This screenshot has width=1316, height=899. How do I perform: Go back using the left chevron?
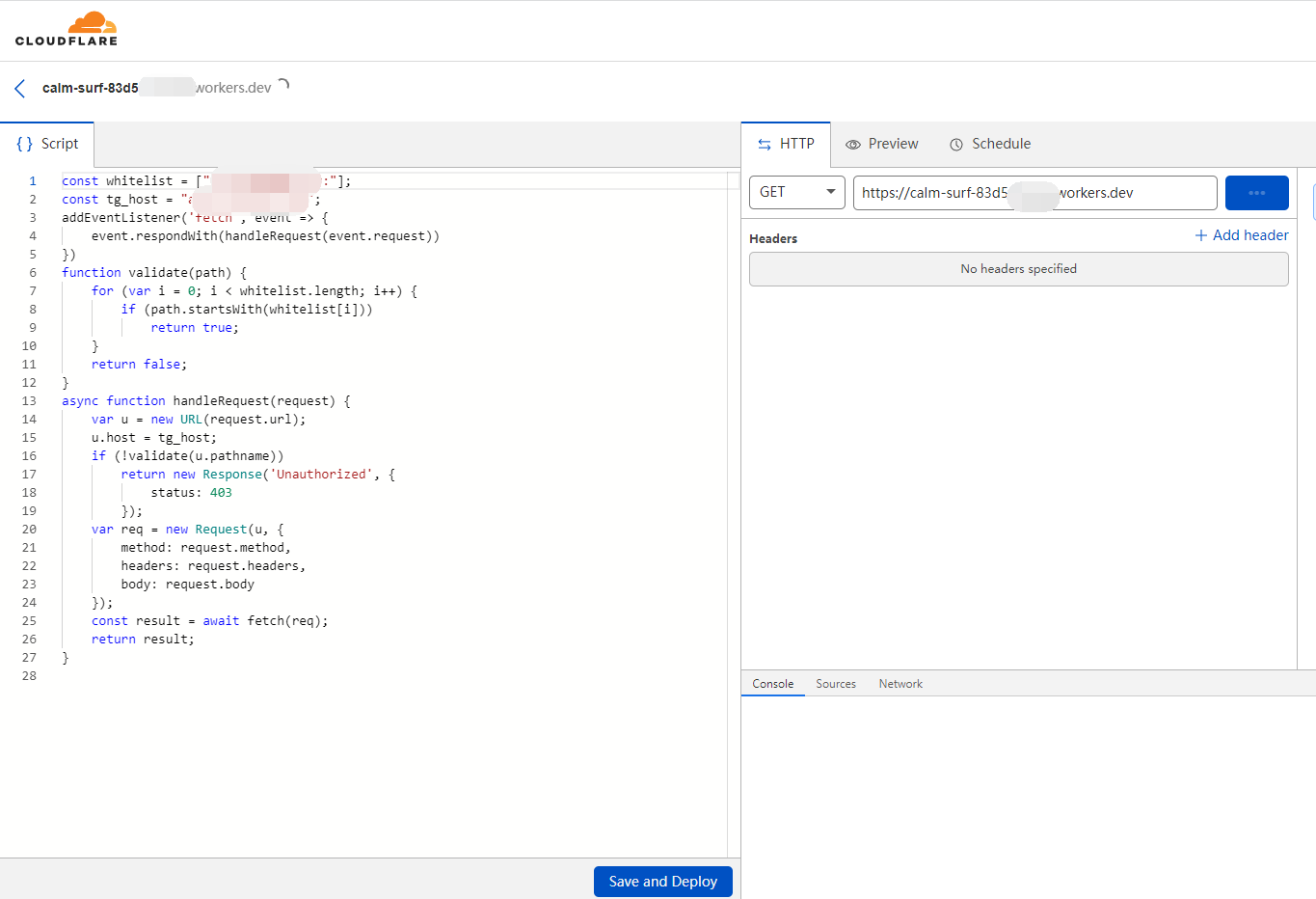[x=20, y=89]
